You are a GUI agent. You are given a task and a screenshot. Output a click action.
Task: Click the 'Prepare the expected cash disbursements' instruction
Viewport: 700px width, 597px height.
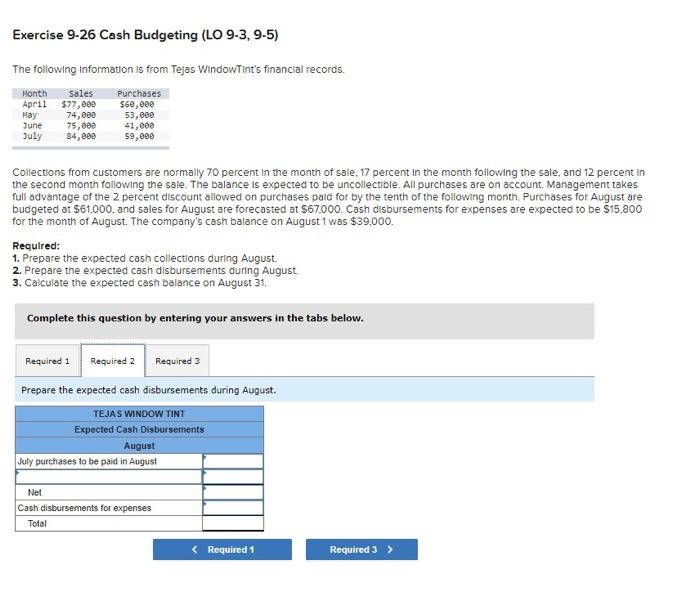click(149, 390)
